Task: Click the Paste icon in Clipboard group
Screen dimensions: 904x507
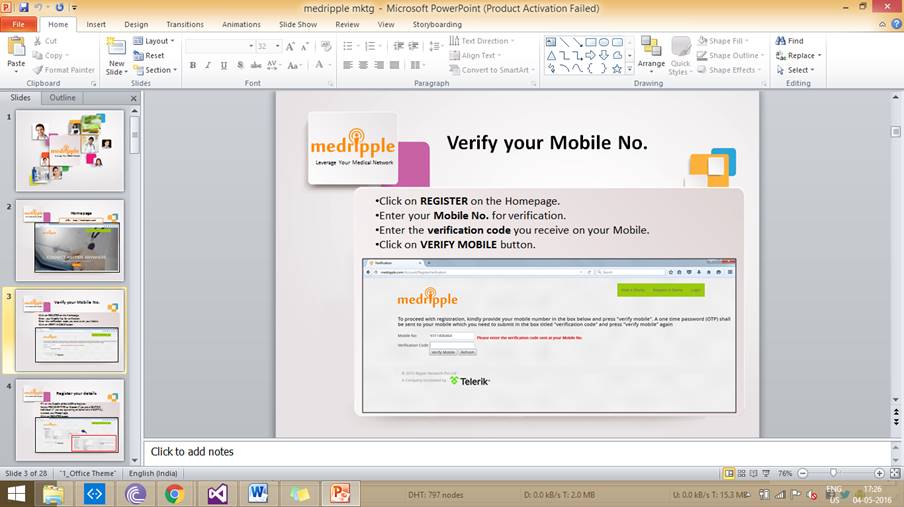Action: coord(16,50)
